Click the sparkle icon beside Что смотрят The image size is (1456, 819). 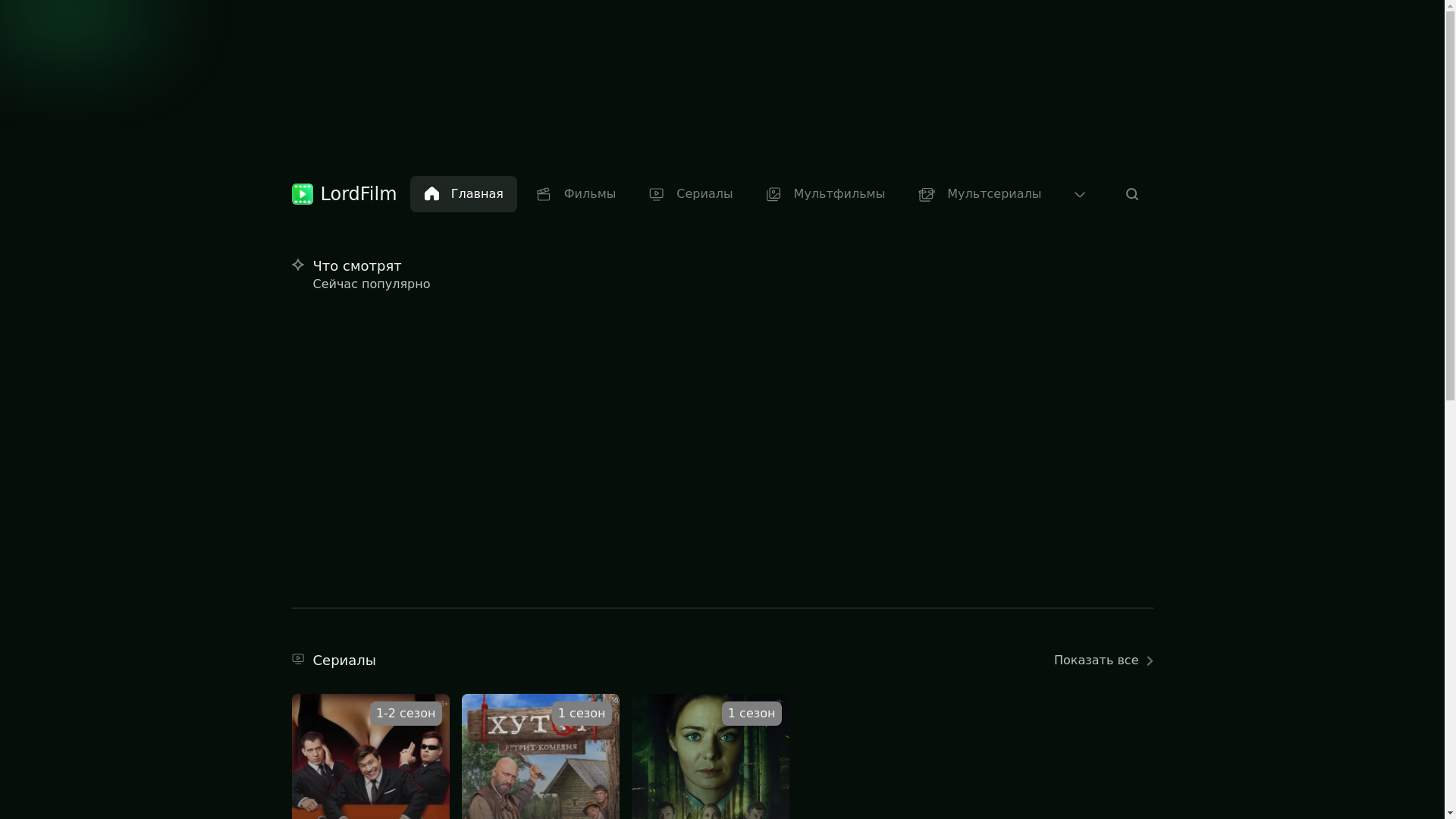click(x=298, y=265)
